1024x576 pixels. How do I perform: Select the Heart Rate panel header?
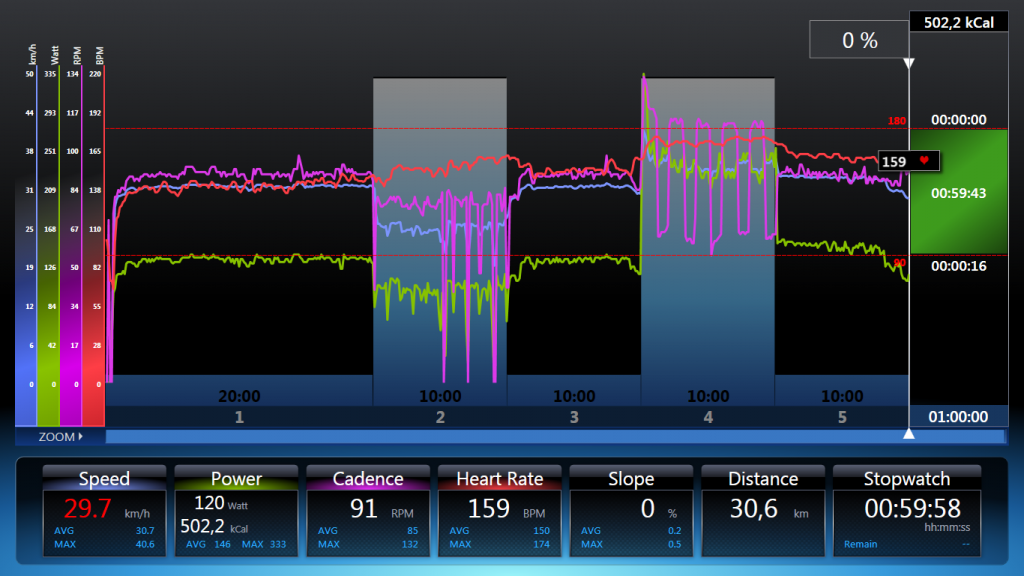click(x=499, y=479)
